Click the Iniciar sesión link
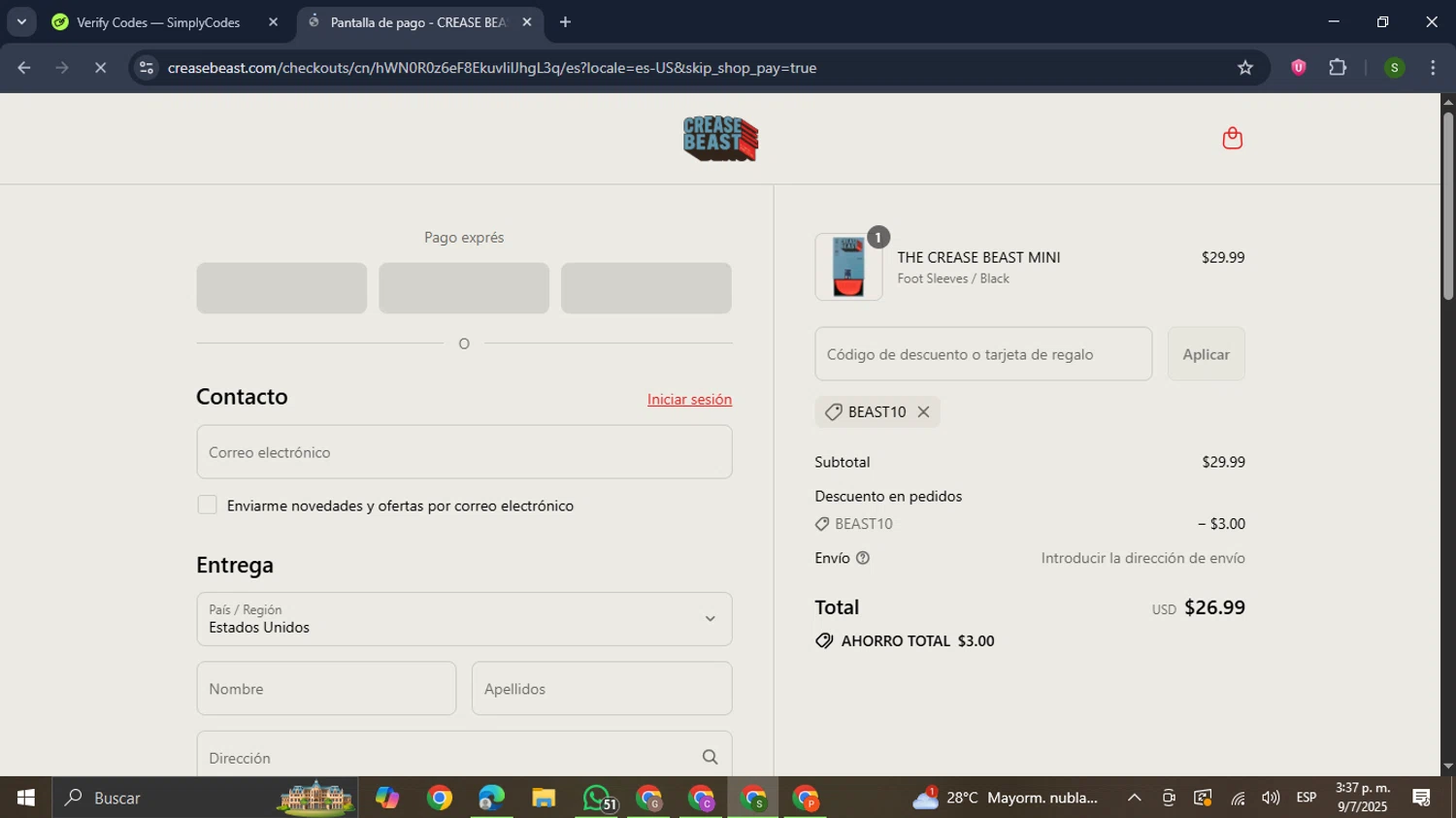 click(689, 399)
